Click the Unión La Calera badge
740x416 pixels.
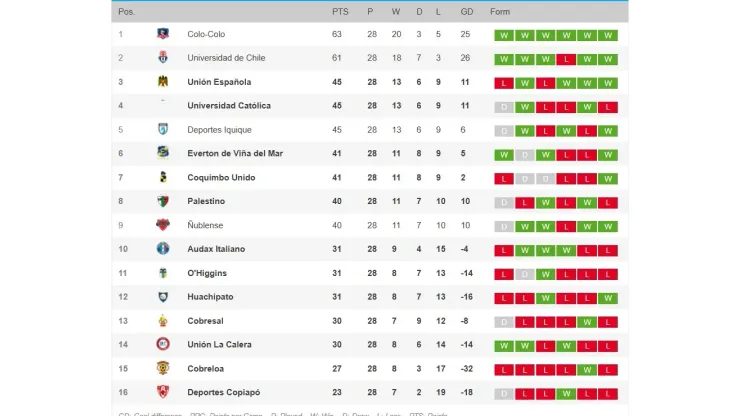tap(163, 344)
